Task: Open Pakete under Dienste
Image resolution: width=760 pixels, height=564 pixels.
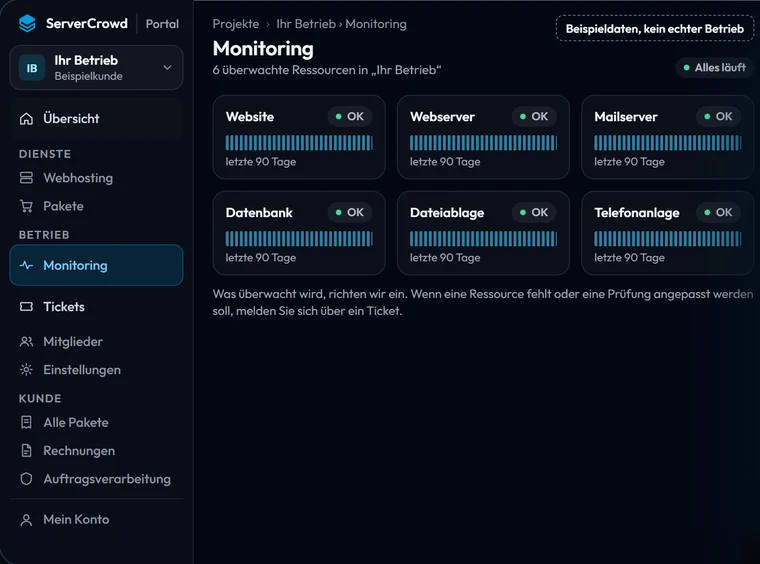Action: [x=96, y=206]
